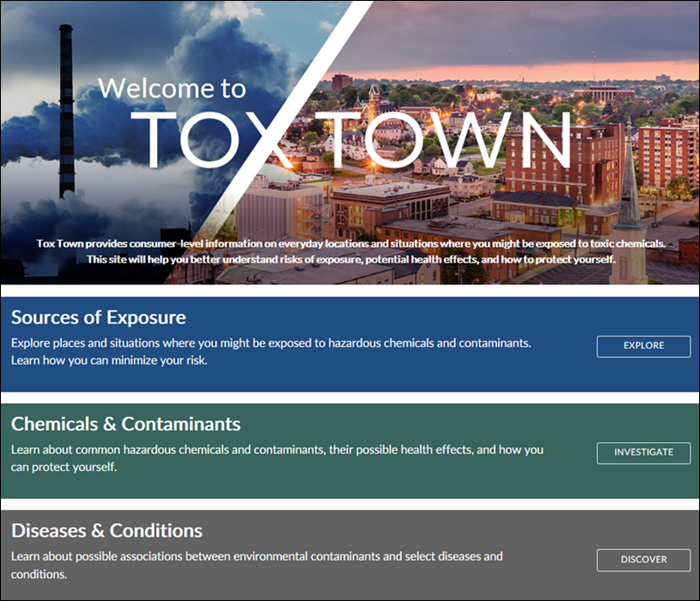Click the EXPLORE button
Image resolution: width=700 pixels, height=601 pixels.
click(643, 346)
